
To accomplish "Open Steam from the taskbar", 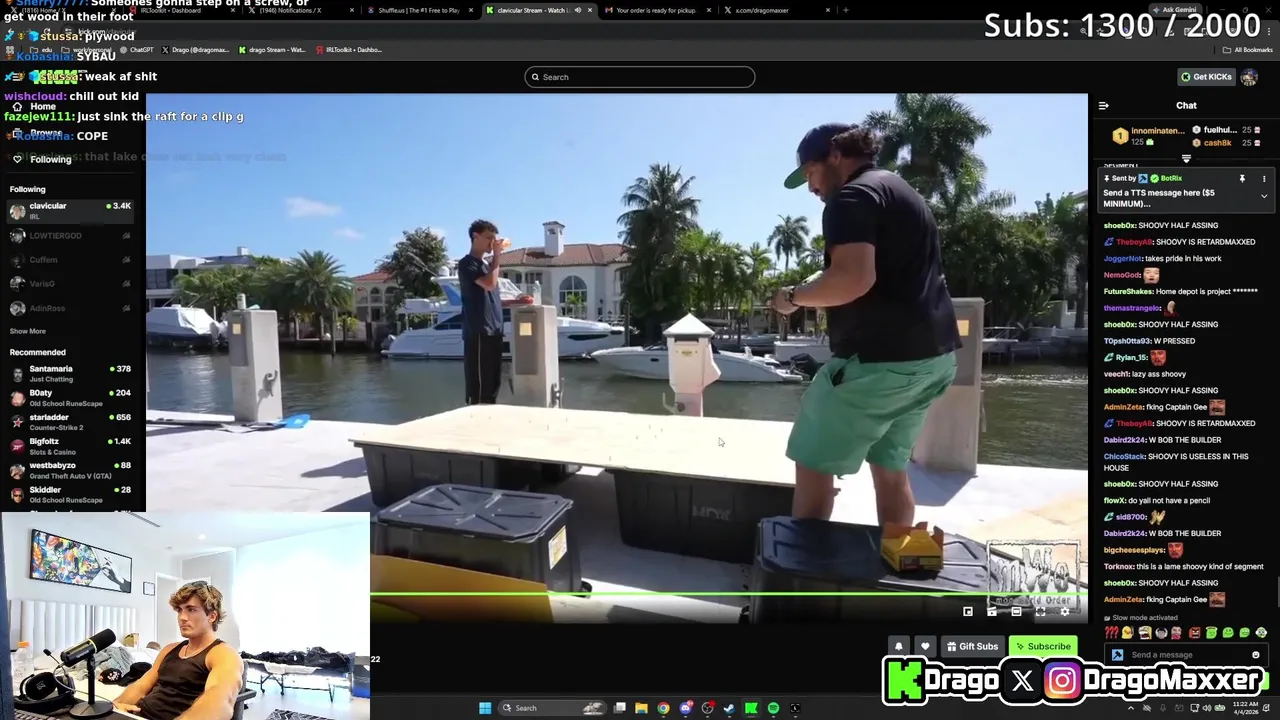I will [729, 708].
